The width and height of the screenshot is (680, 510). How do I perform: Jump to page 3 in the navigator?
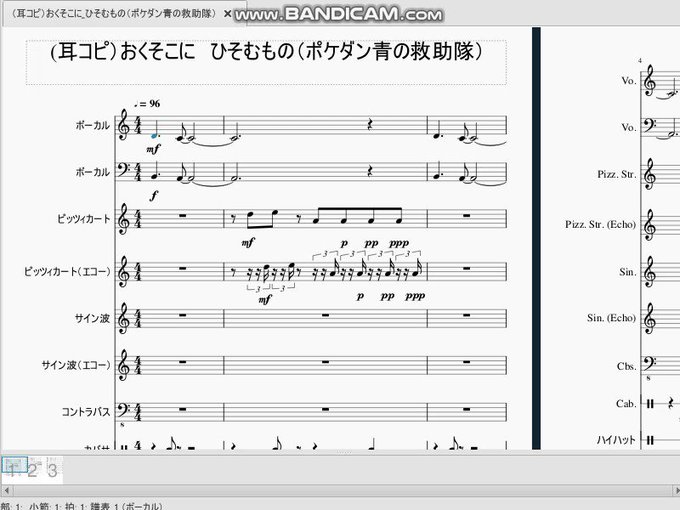(x=52, y=470)
